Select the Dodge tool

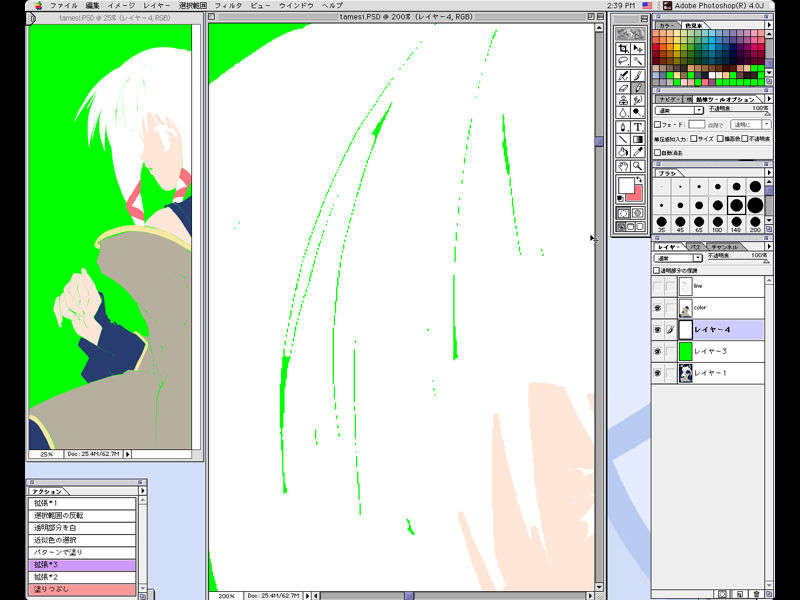(x=638, y=113)
